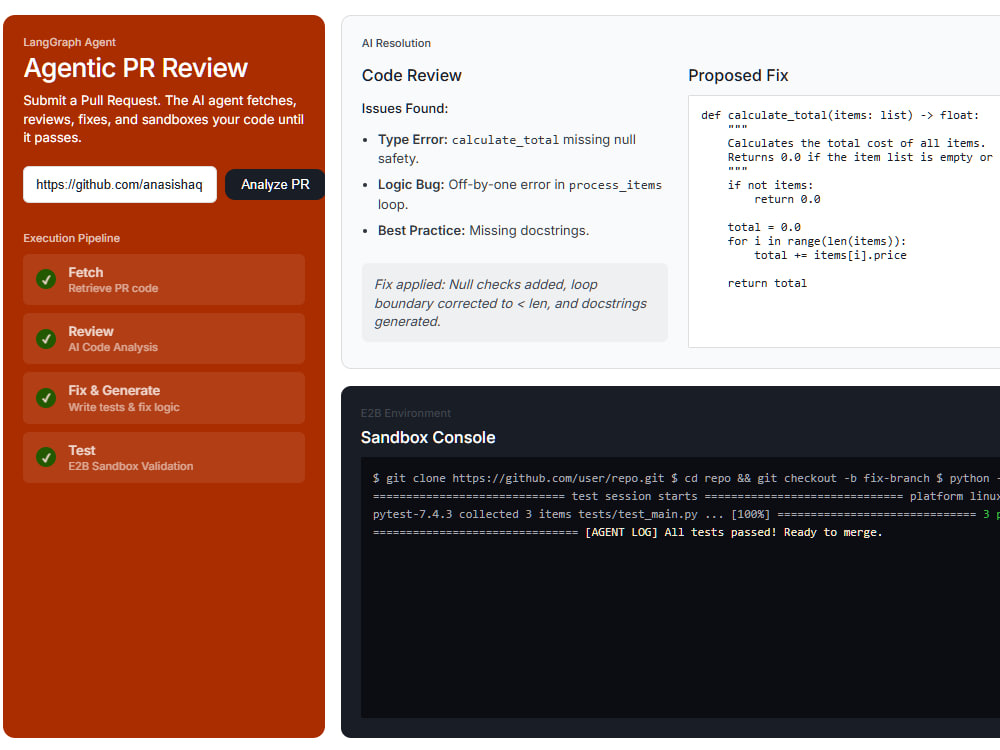1000x750 pixels.
Task: Click the 'Best Practice:' issue bullet
Action: [x=483, y=230]
